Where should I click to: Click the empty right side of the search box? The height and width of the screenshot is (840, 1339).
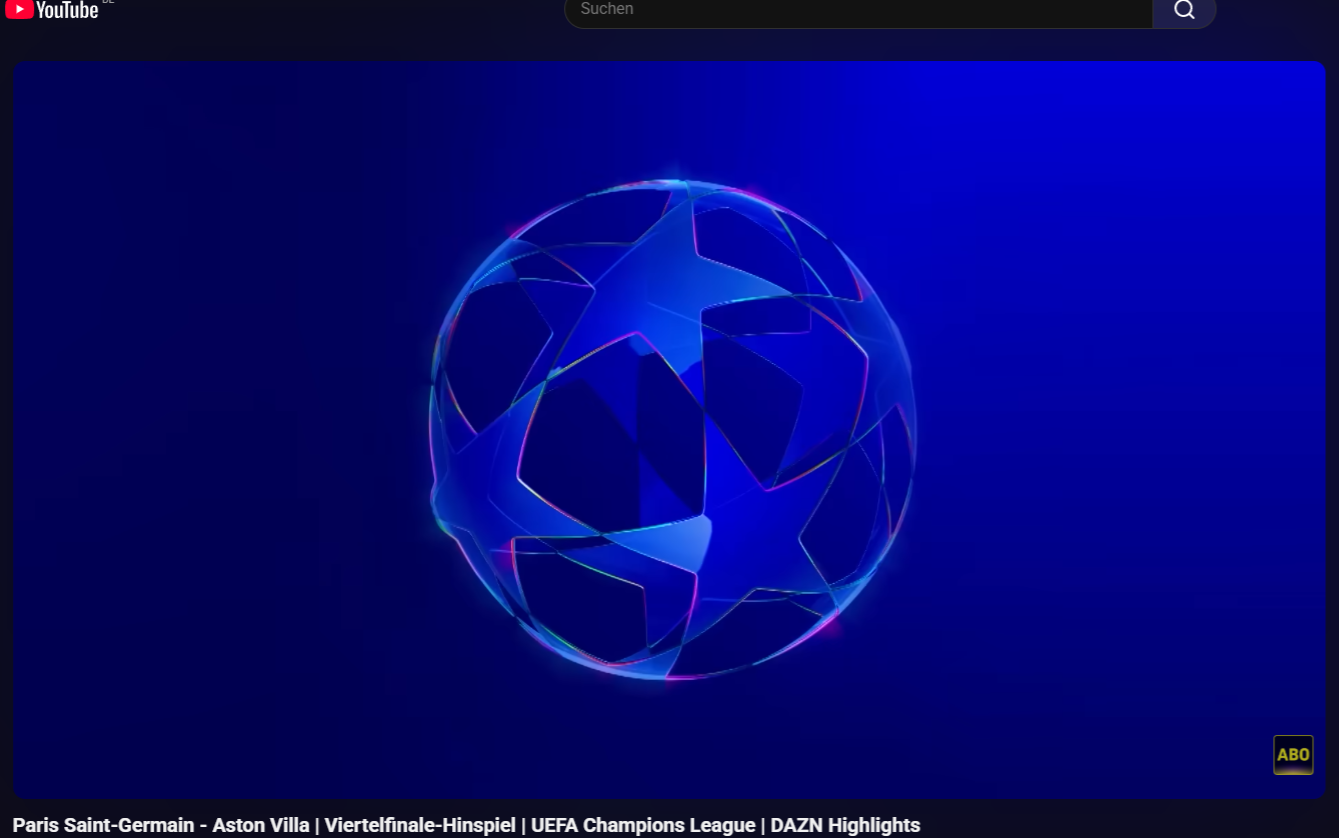tap(1050, 10)
